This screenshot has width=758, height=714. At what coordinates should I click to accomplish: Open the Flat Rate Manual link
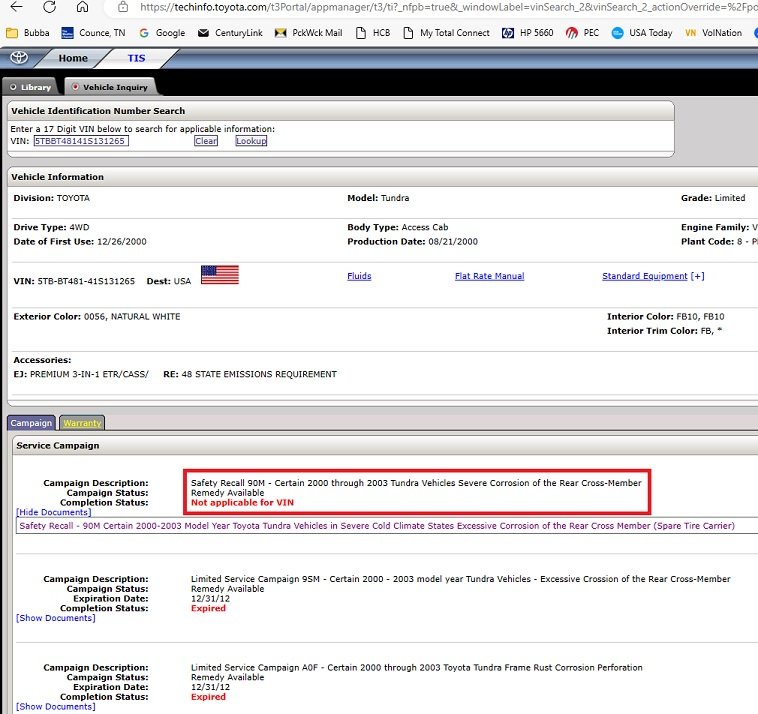489,276
